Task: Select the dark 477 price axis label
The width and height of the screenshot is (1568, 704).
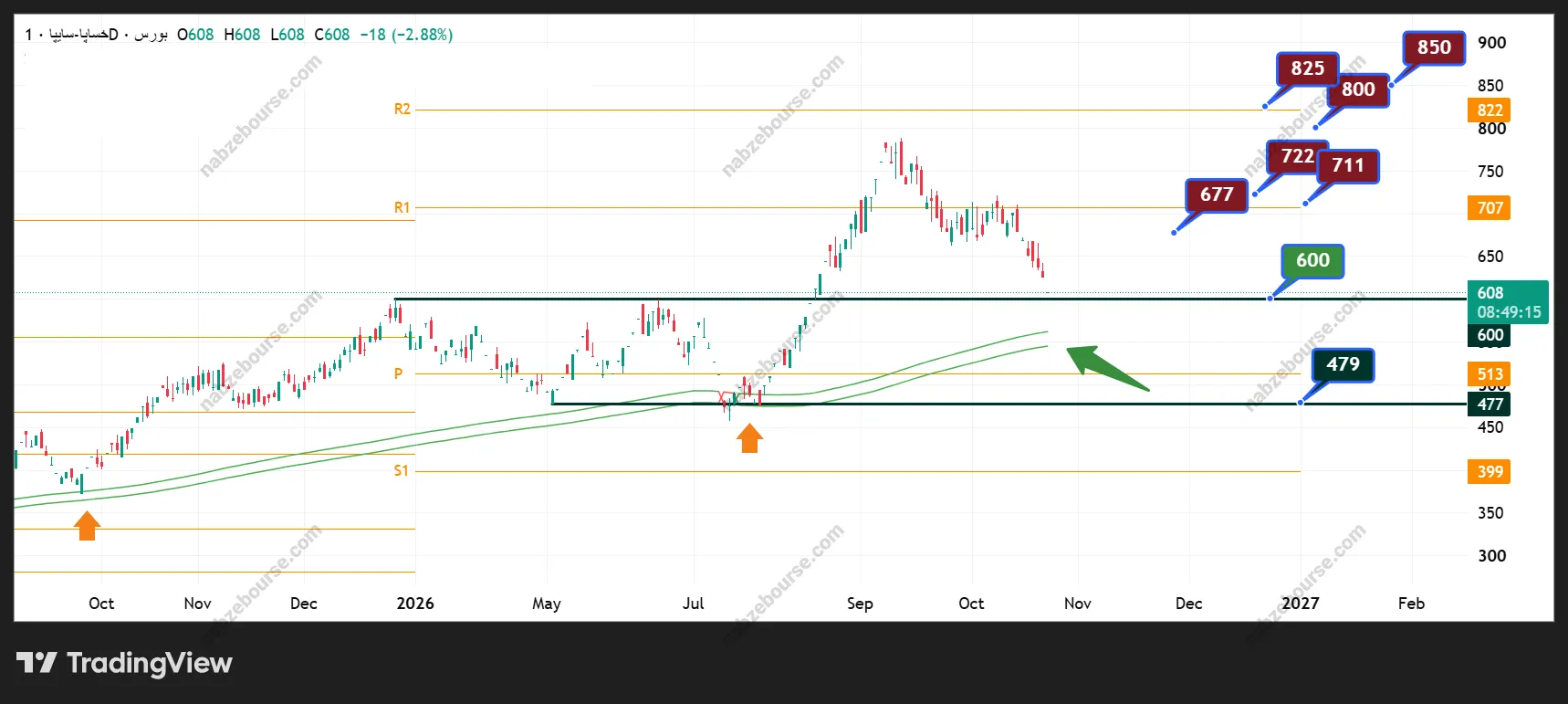Action: [x=1490, y=405]
